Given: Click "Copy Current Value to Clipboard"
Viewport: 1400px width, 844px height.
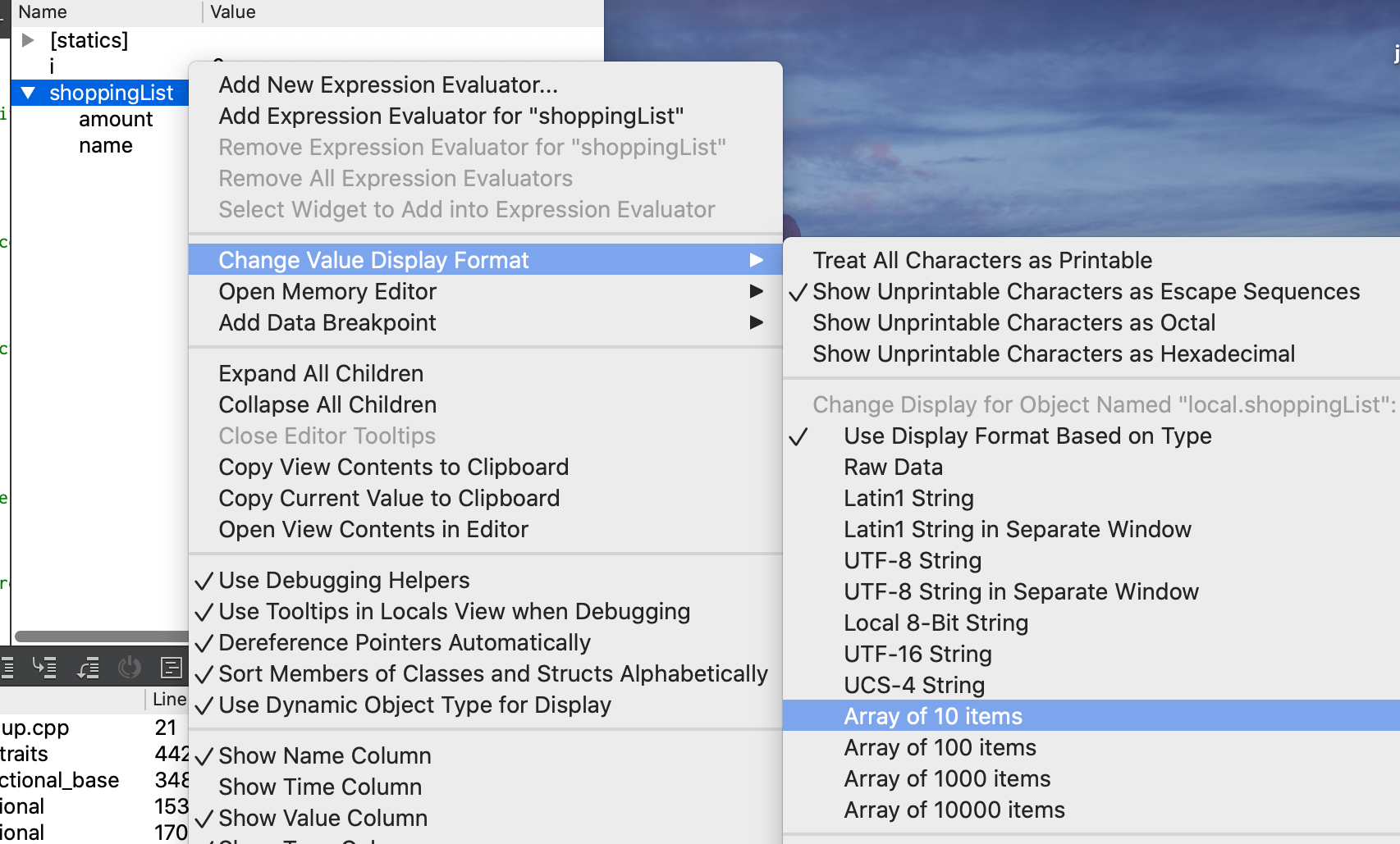Looking at the screenshot, I should [x=389, y=498].
